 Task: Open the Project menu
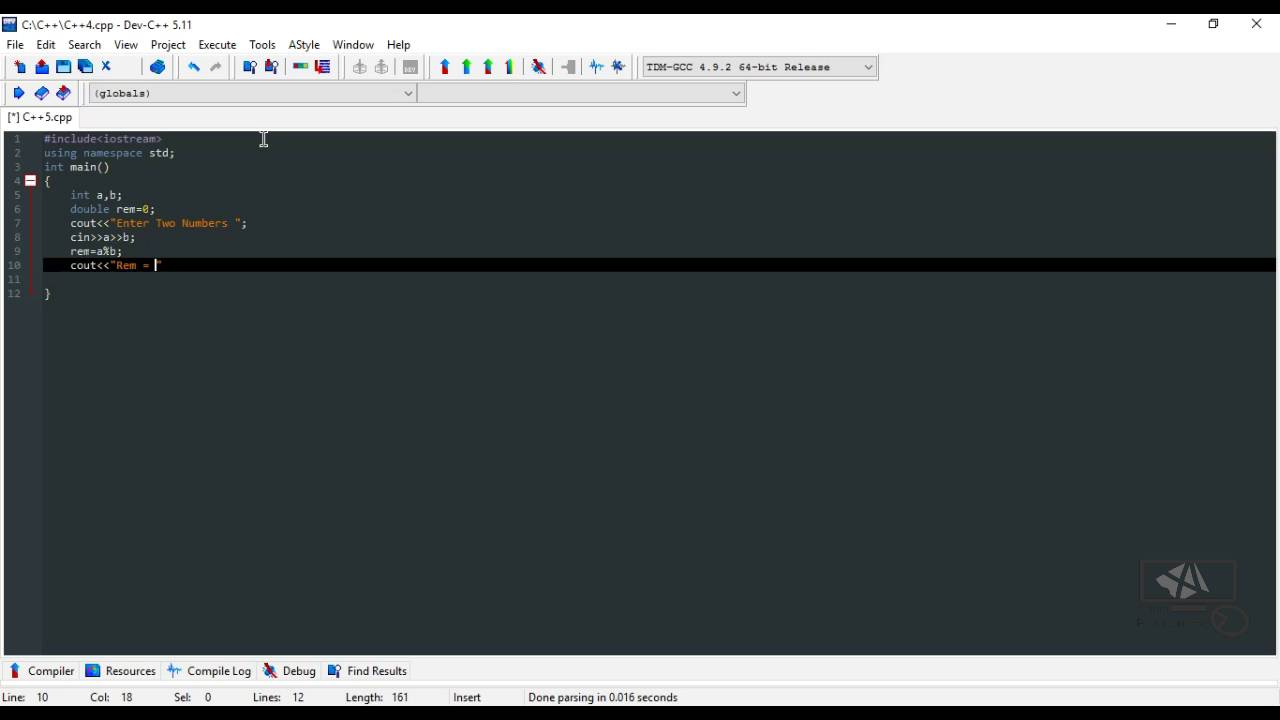click(x=168, y=45)
